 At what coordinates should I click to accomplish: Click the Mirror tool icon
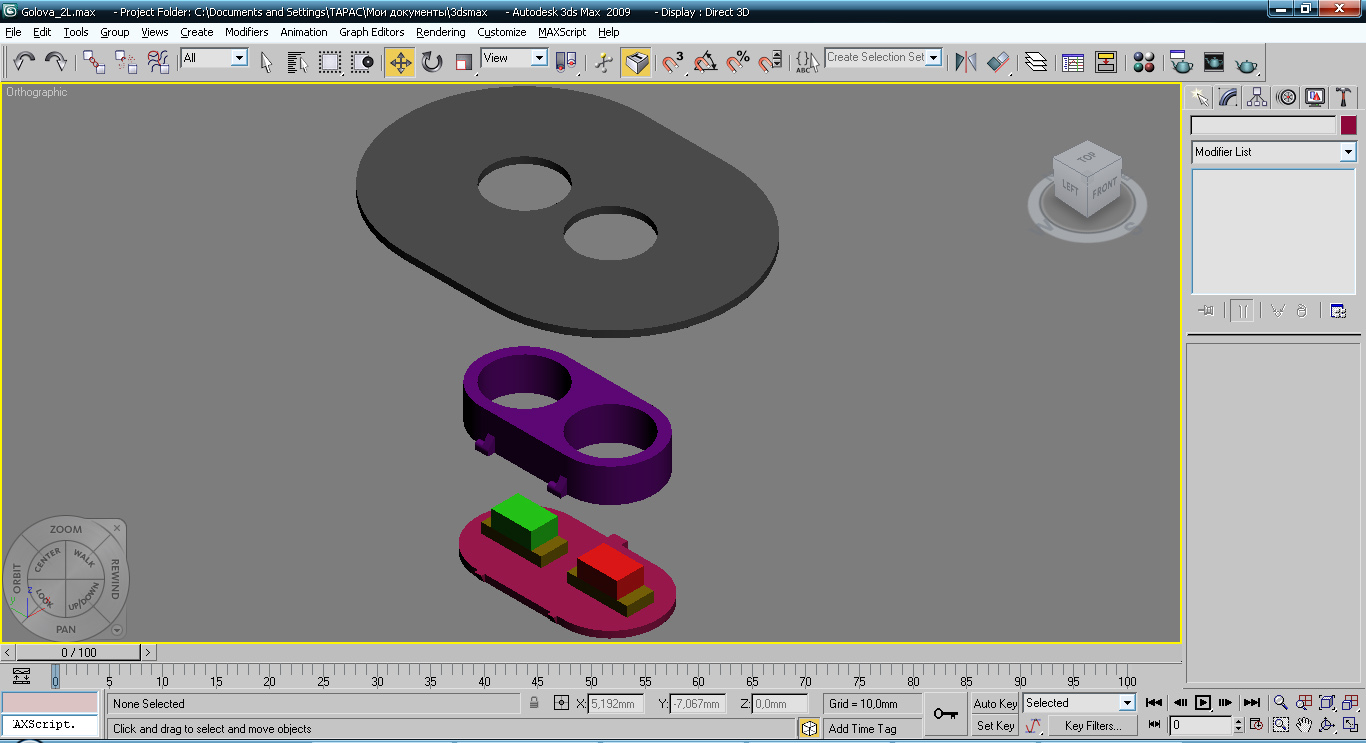965,62
